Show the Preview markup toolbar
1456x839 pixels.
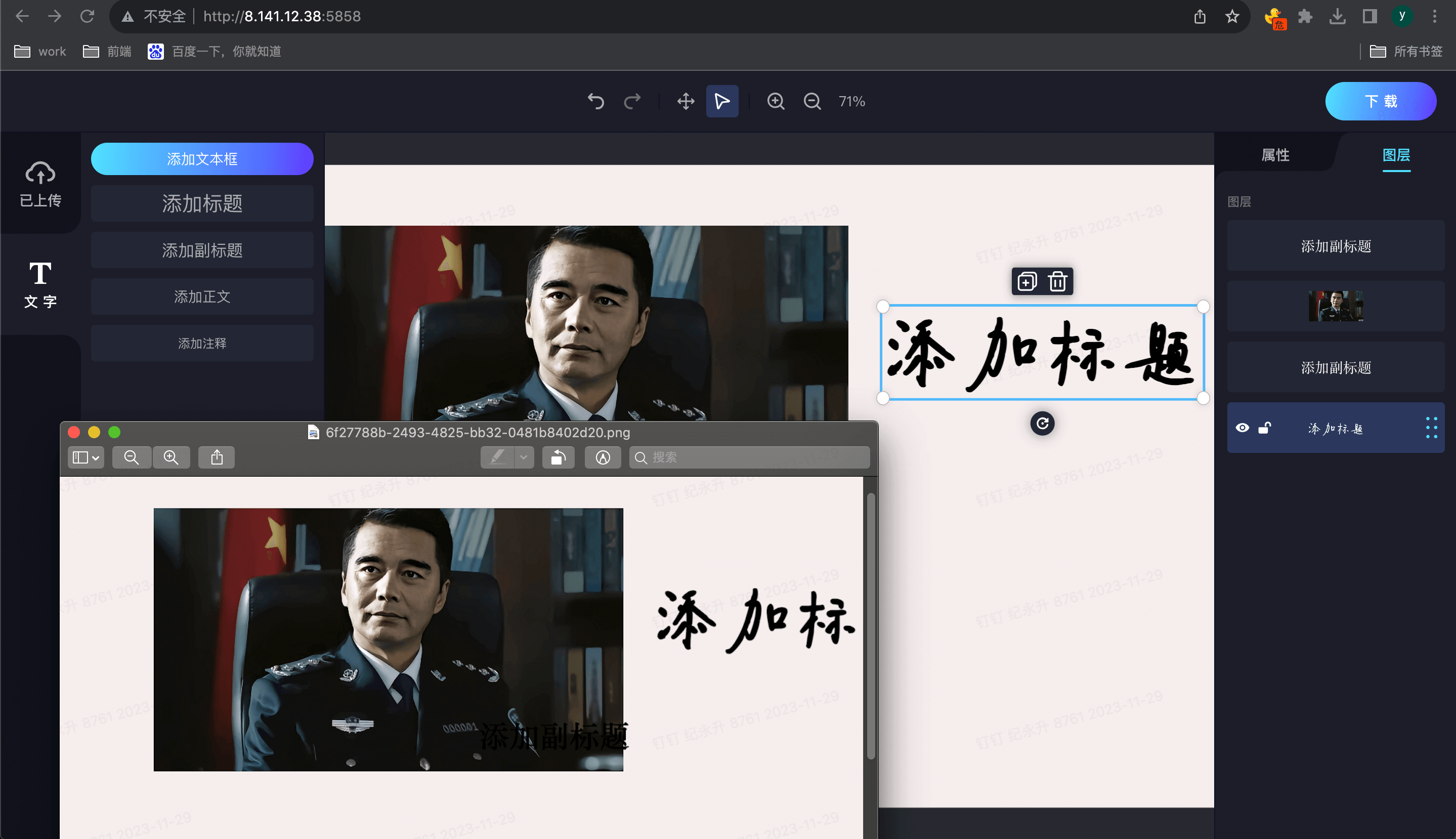(x=603, y=457)
